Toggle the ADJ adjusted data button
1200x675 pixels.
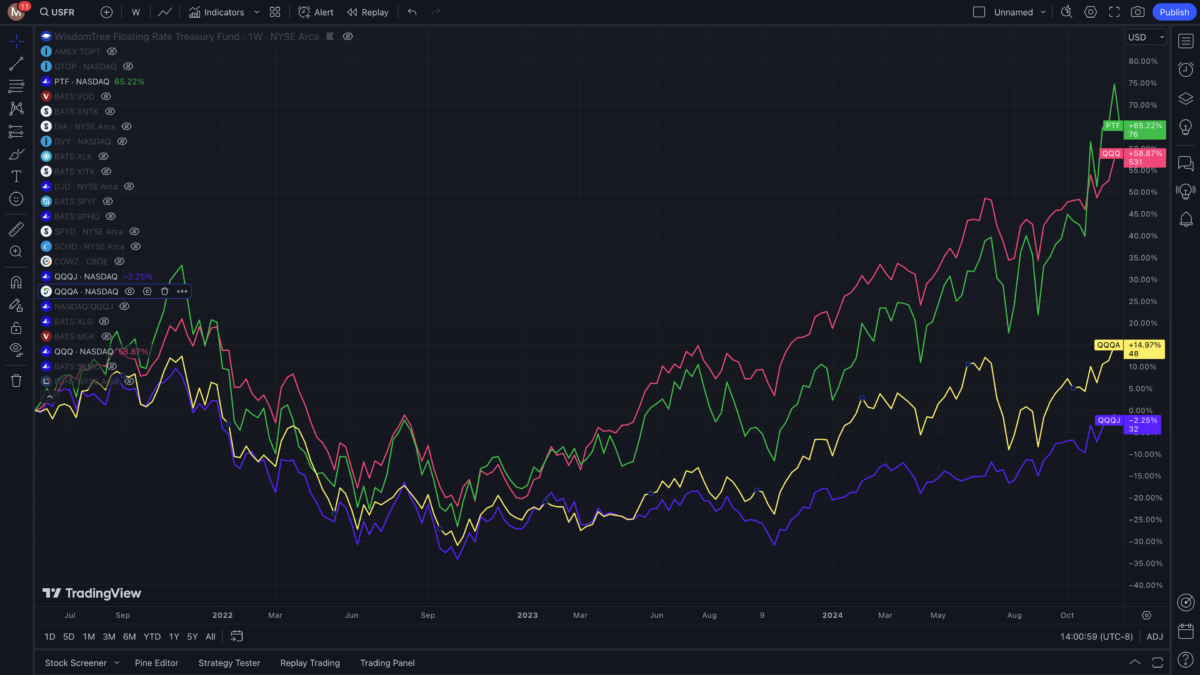pos(1154,637)
